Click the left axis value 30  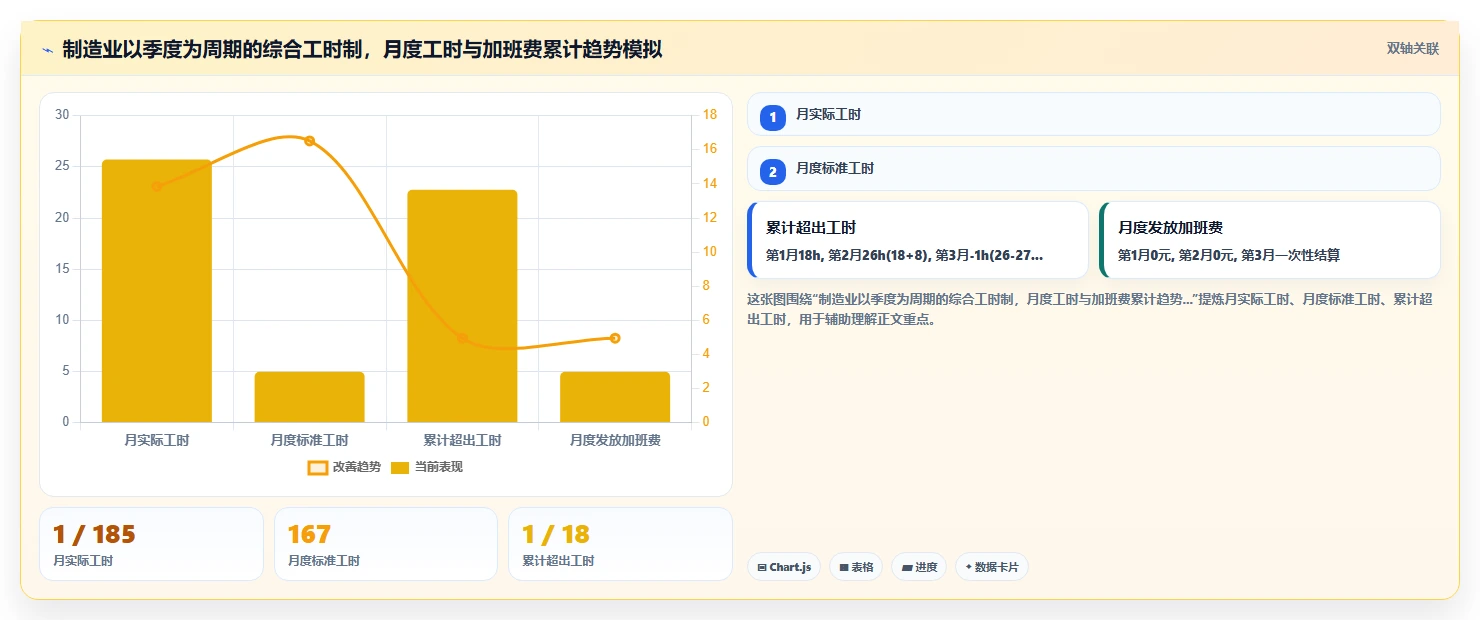coord(62,115)
